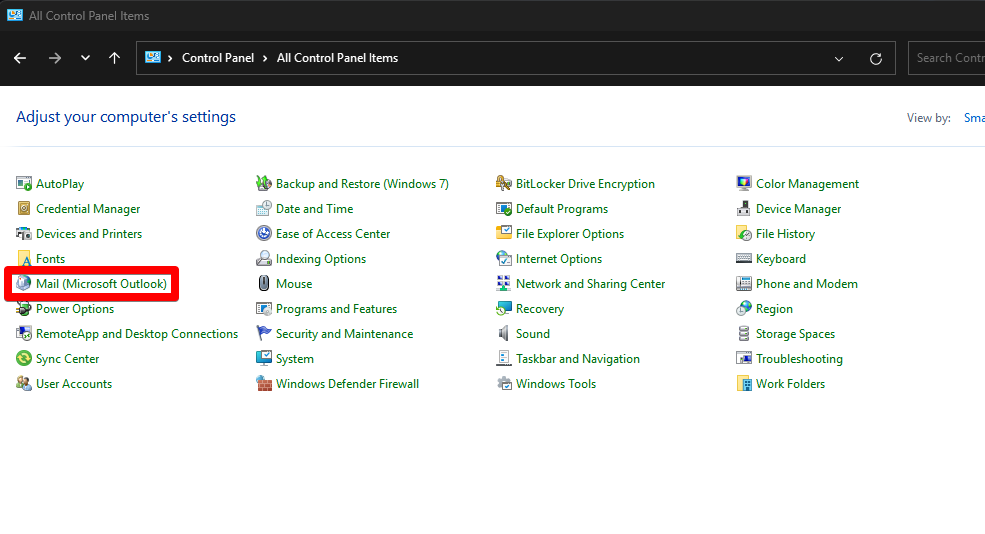Click the Sound speaker icon
The height and width of the screenshot is (534, 985).
[505, 334]
